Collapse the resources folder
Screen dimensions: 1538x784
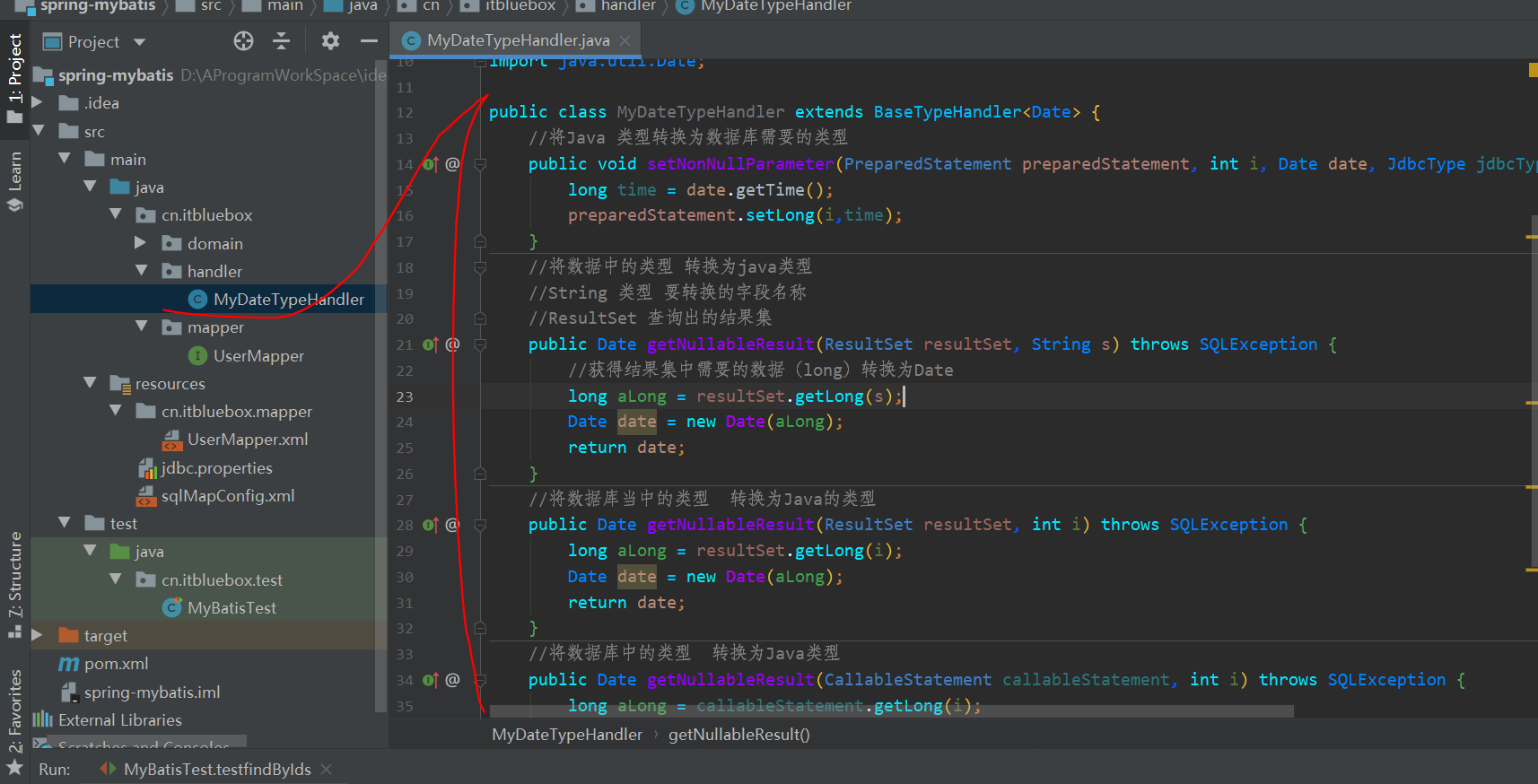(x=90, y=383)
